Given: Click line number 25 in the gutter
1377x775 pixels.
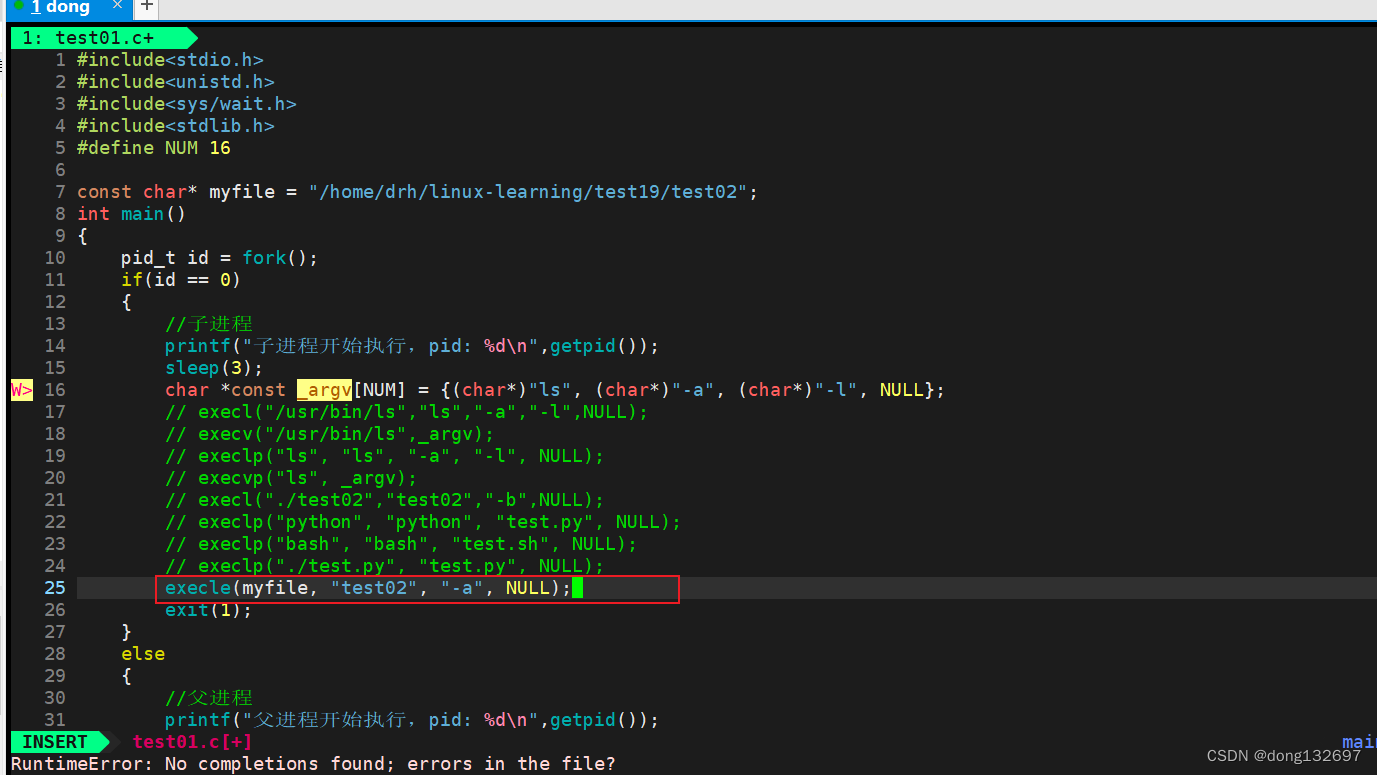Looking at the screenshot, I should point(55,588).
